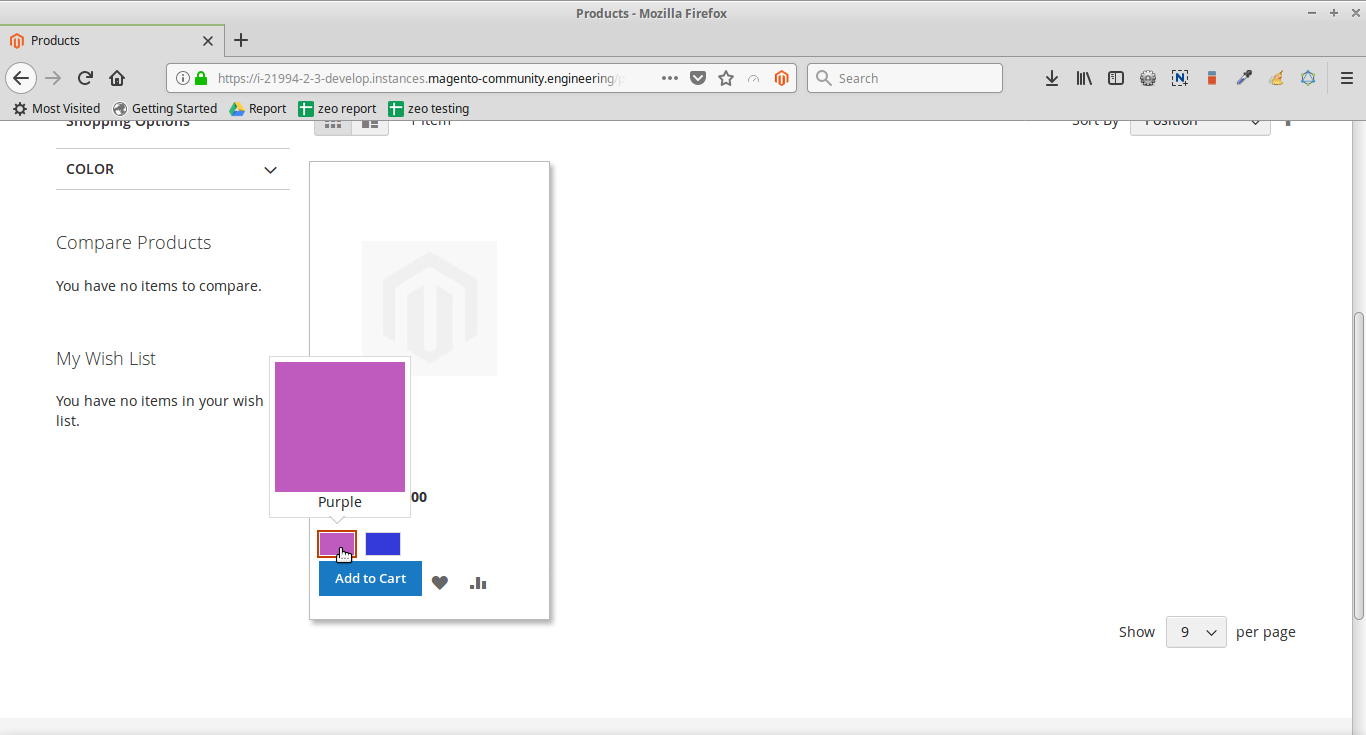Click in the Search field

pyautogui.click(x=905, y=77)
